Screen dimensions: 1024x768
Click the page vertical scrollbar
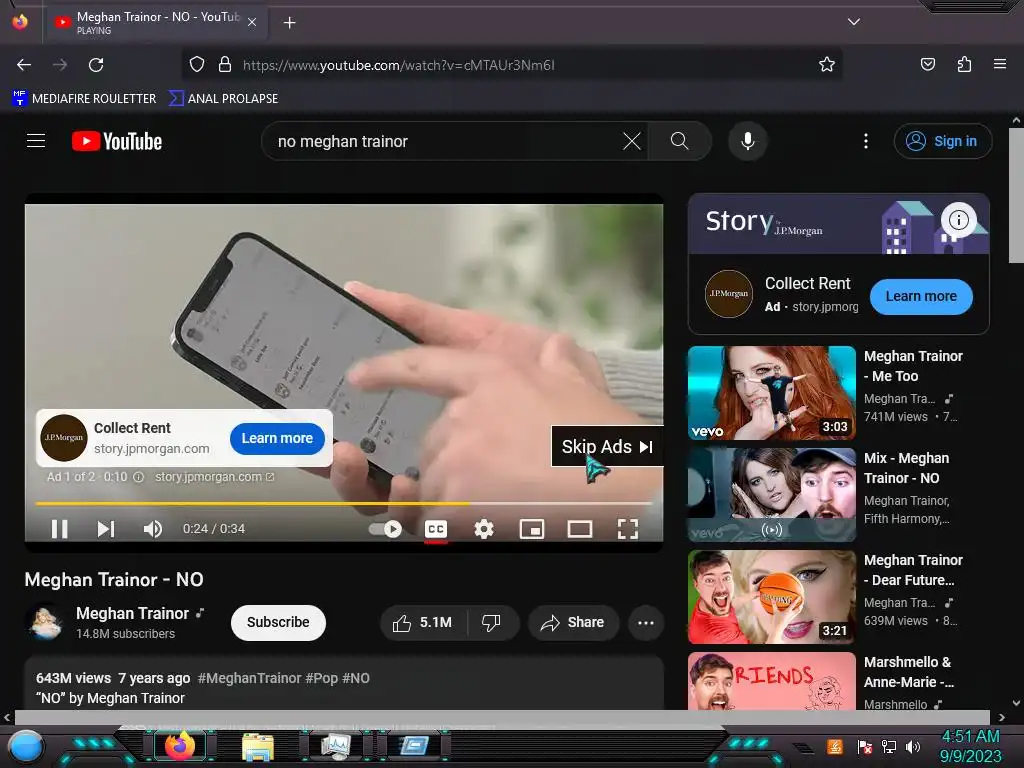(1016, 196)
